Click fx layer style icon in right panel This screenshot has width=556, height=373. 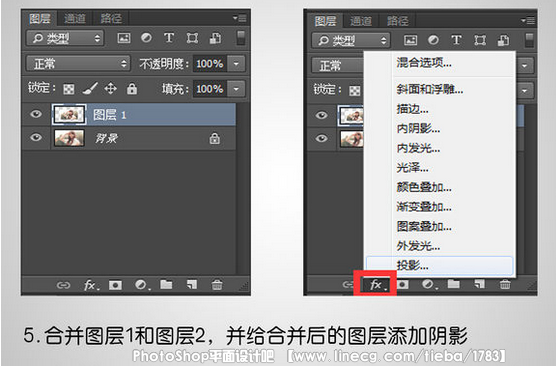(377, 285)
